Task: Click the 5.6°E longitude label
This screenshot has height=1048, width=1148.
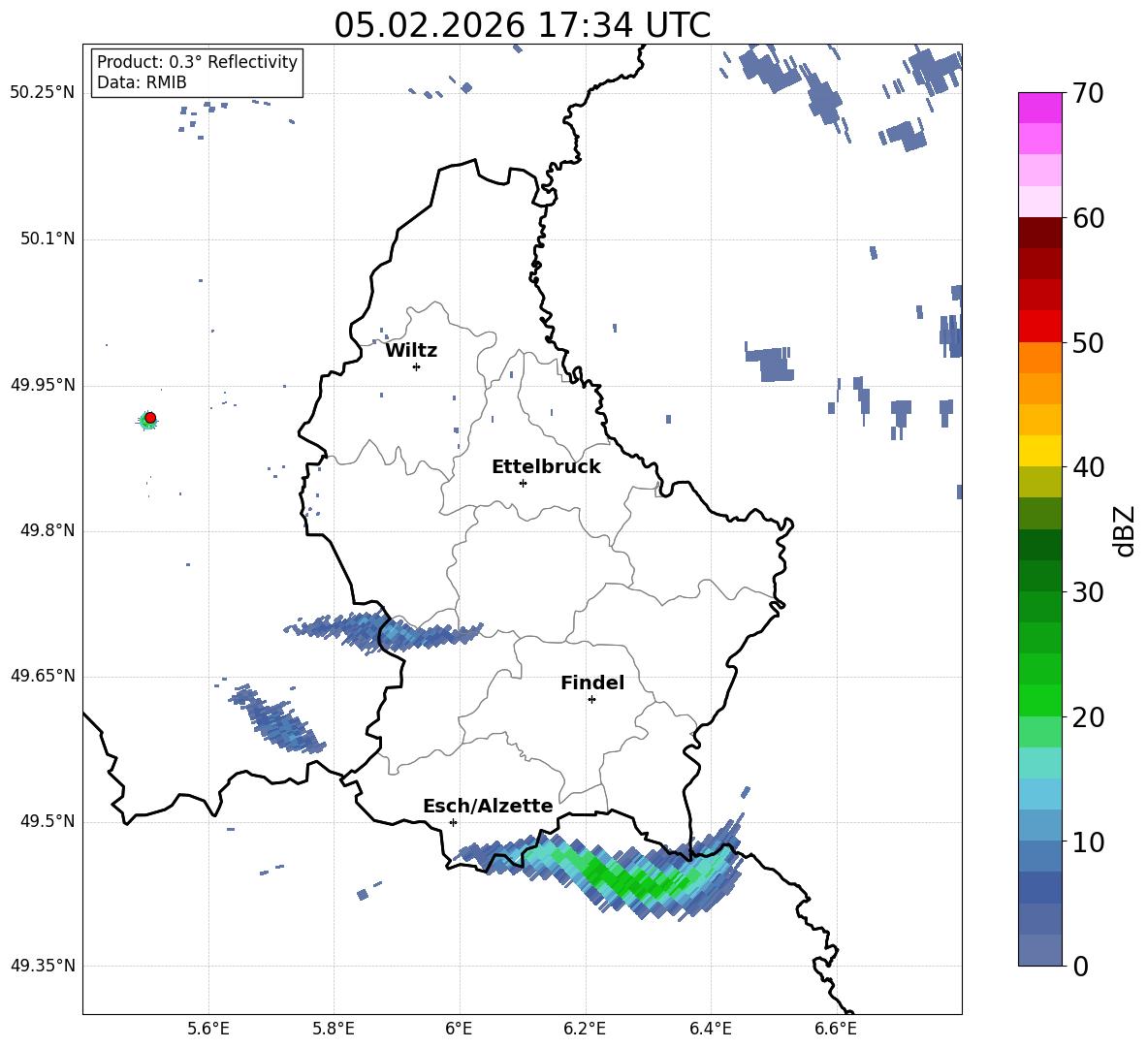Action: click(x=208, y=1029)
